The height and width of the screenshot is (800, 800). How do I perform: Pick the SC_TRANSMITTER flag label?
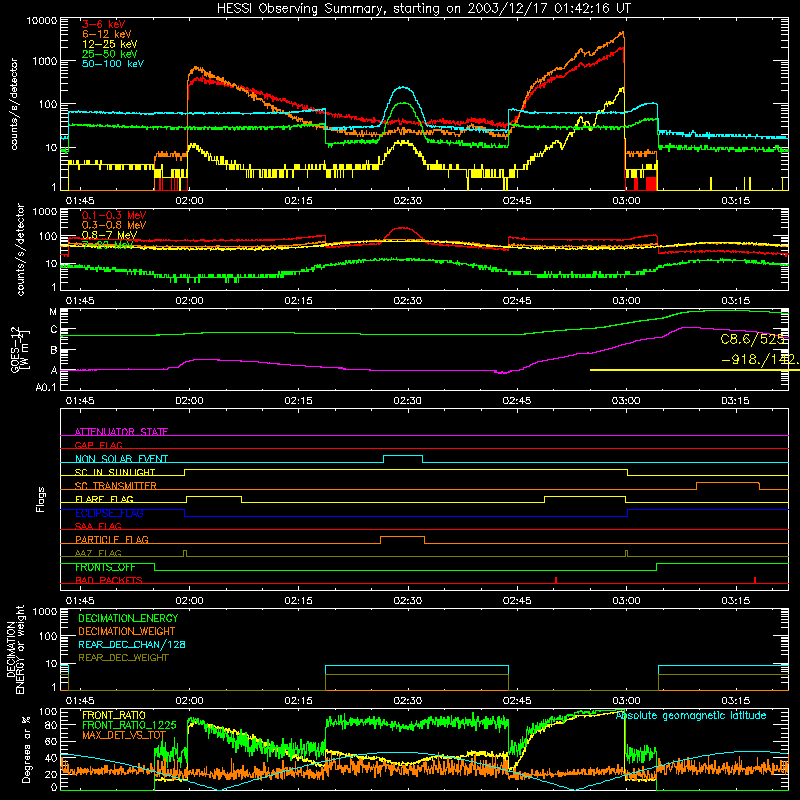coord(116,486)
